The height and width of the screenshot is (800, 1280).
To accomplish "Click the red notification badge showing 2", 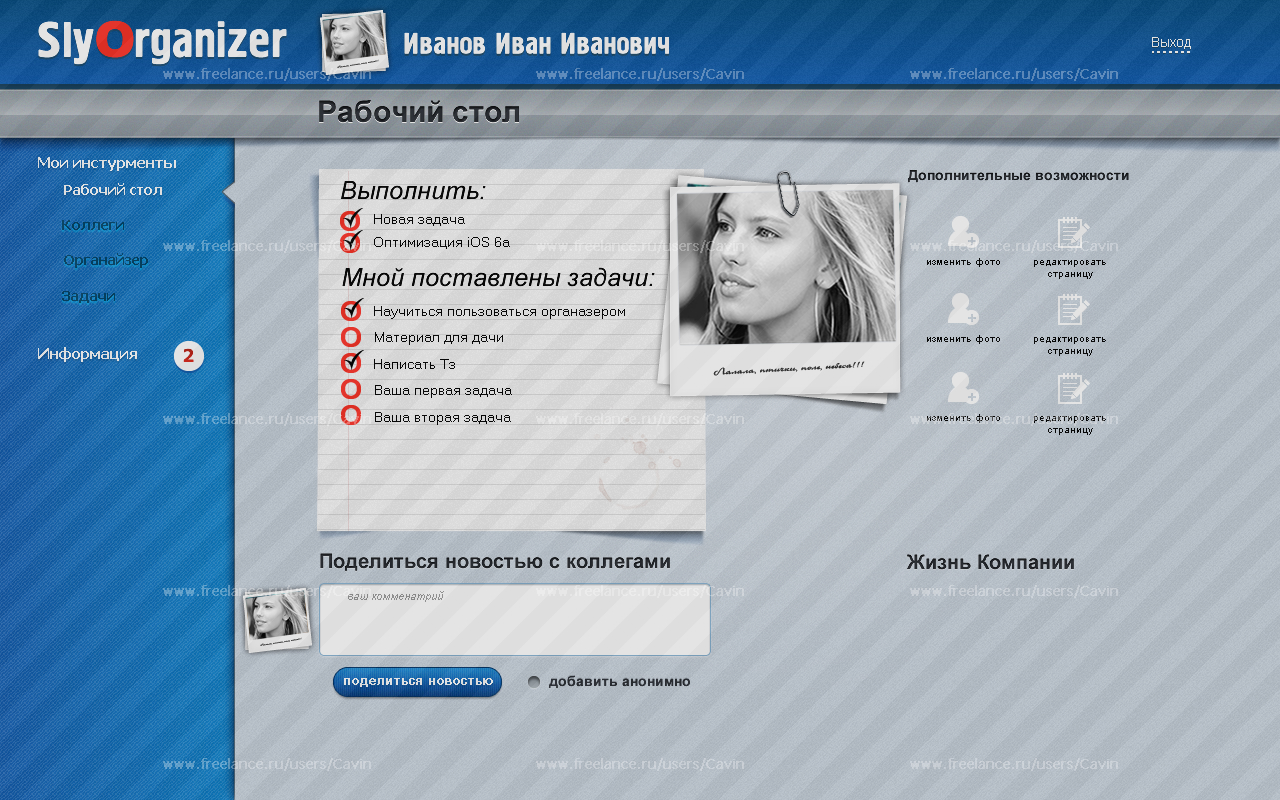I will pyautogui.click(x=188, y=356).
